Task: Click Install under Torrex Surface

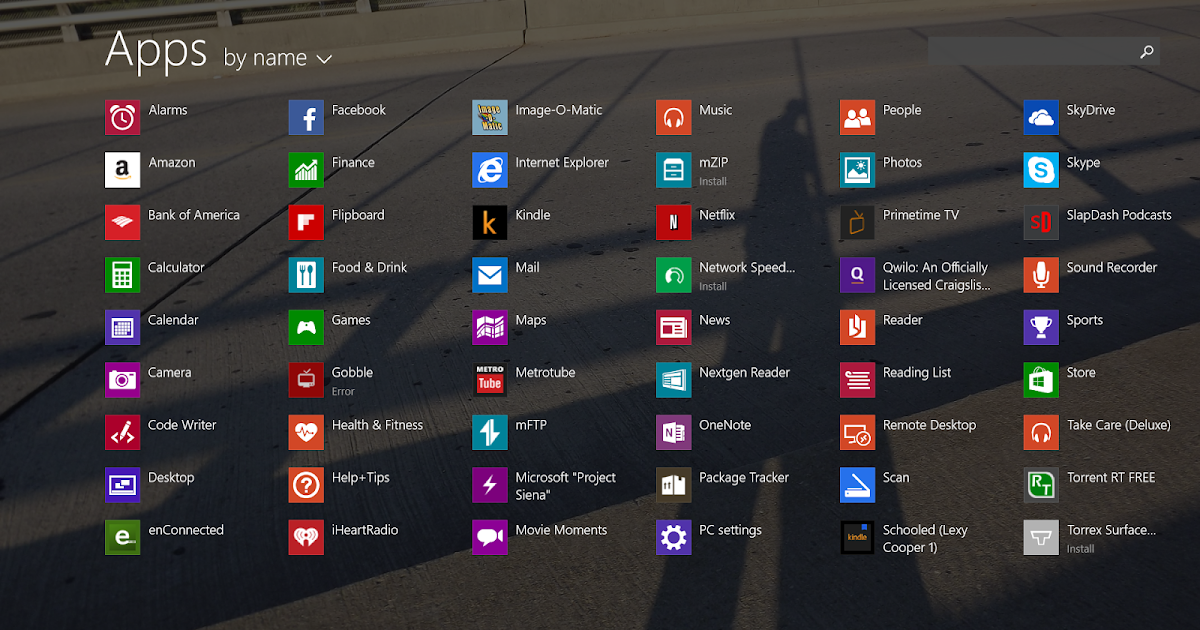Action: [1081, 549]
